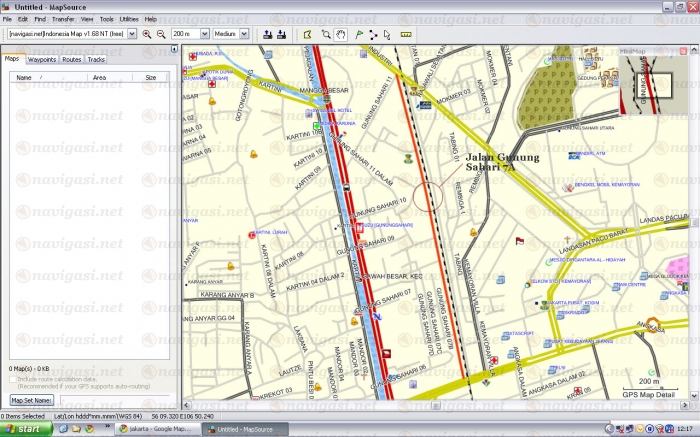700x437 pixels.
Task: Switch to the Waypoints tab
Action: coord(41,60)
